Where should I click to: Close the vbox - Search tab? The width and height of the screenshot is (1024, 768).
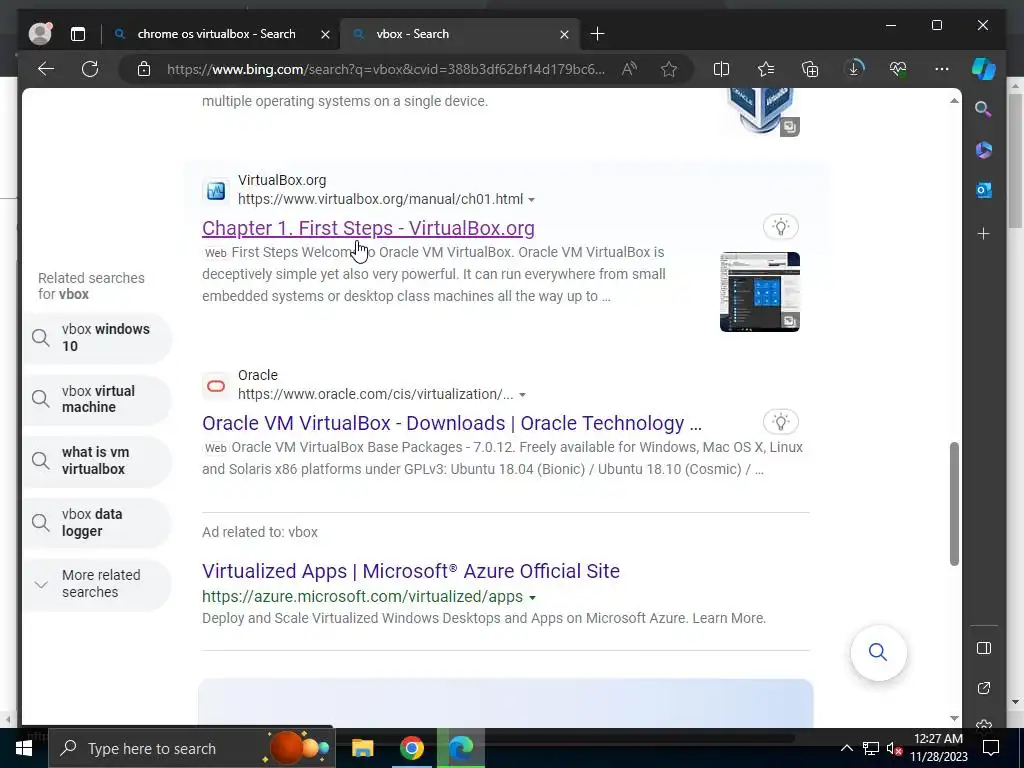[x=564, y=34]
